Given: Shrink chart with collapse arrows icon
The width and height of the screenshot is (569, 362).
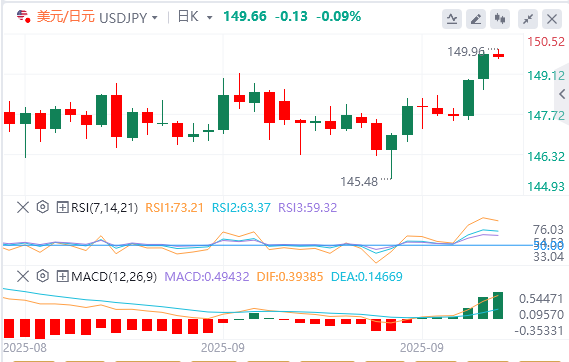Looking at the screenshot, I should [528, 19].
